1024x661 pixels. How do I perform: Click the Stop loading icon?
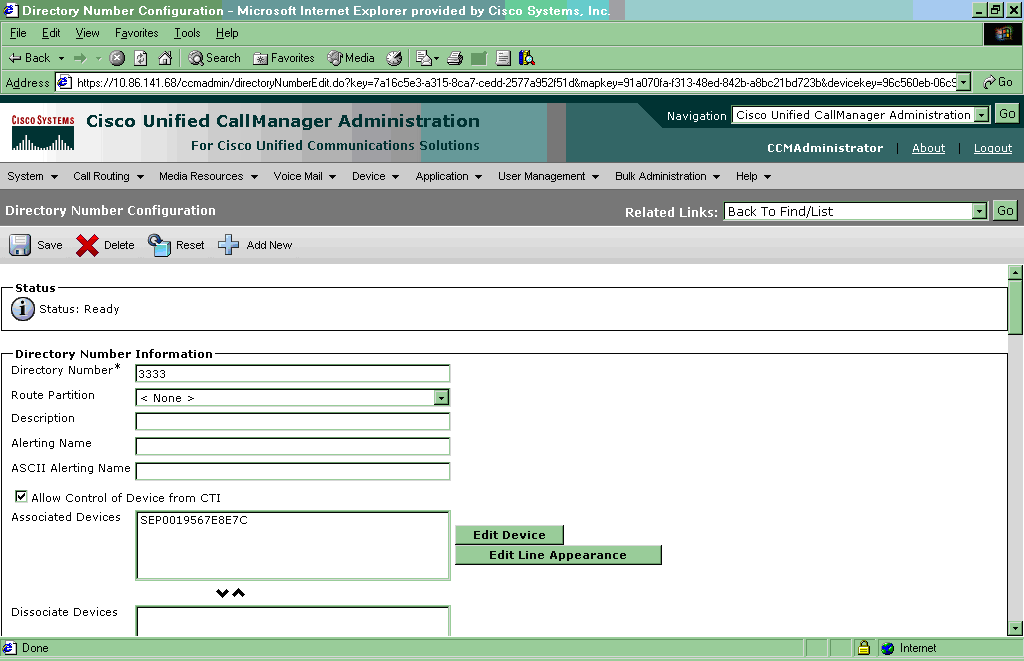click(x=117, y=58)
